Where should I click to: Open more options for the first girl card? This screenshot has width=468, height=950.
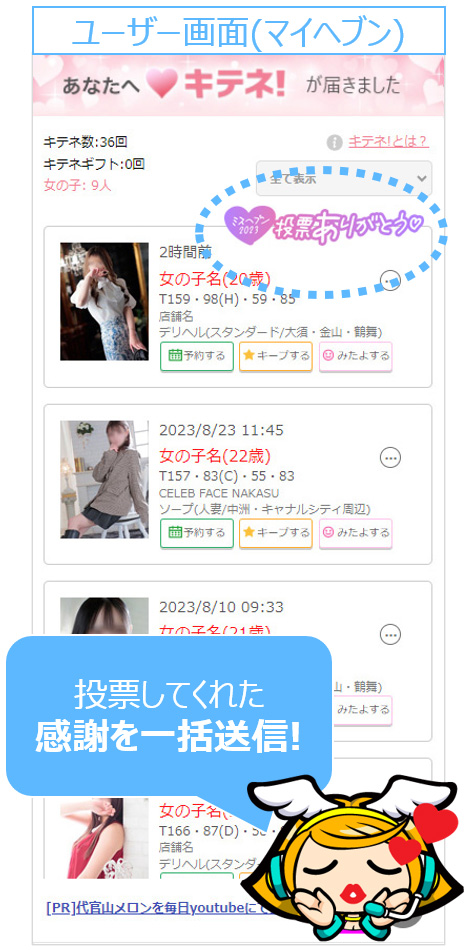coord(390,281)
